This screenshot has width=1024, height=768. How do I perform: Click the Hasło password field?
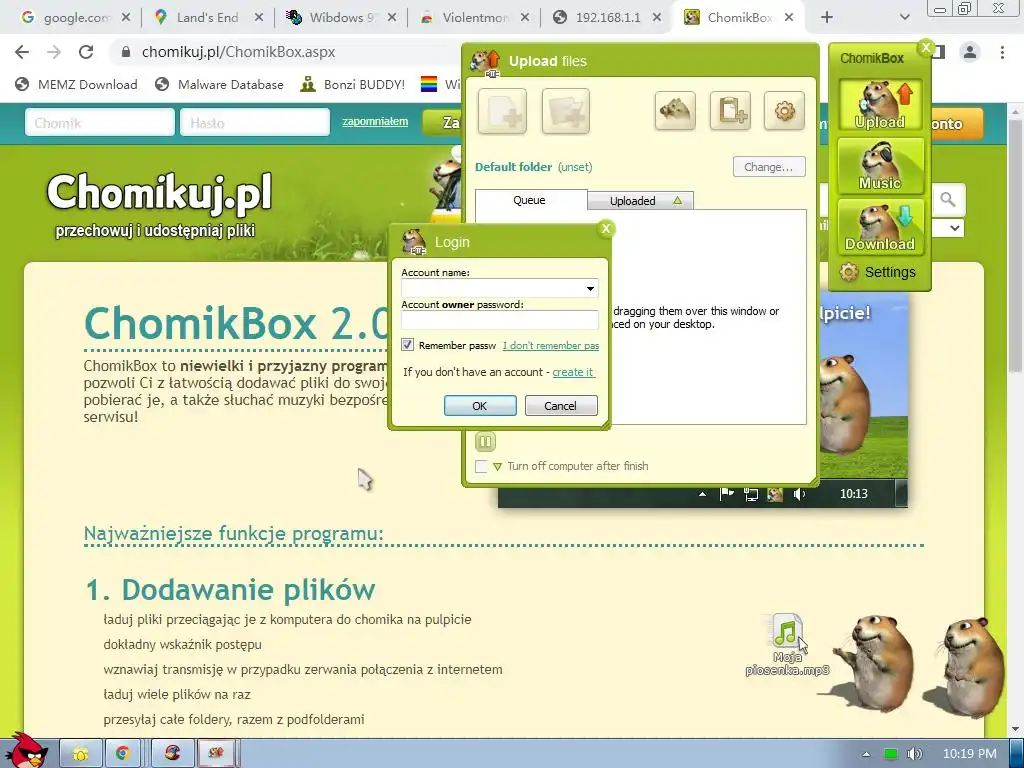255,123
